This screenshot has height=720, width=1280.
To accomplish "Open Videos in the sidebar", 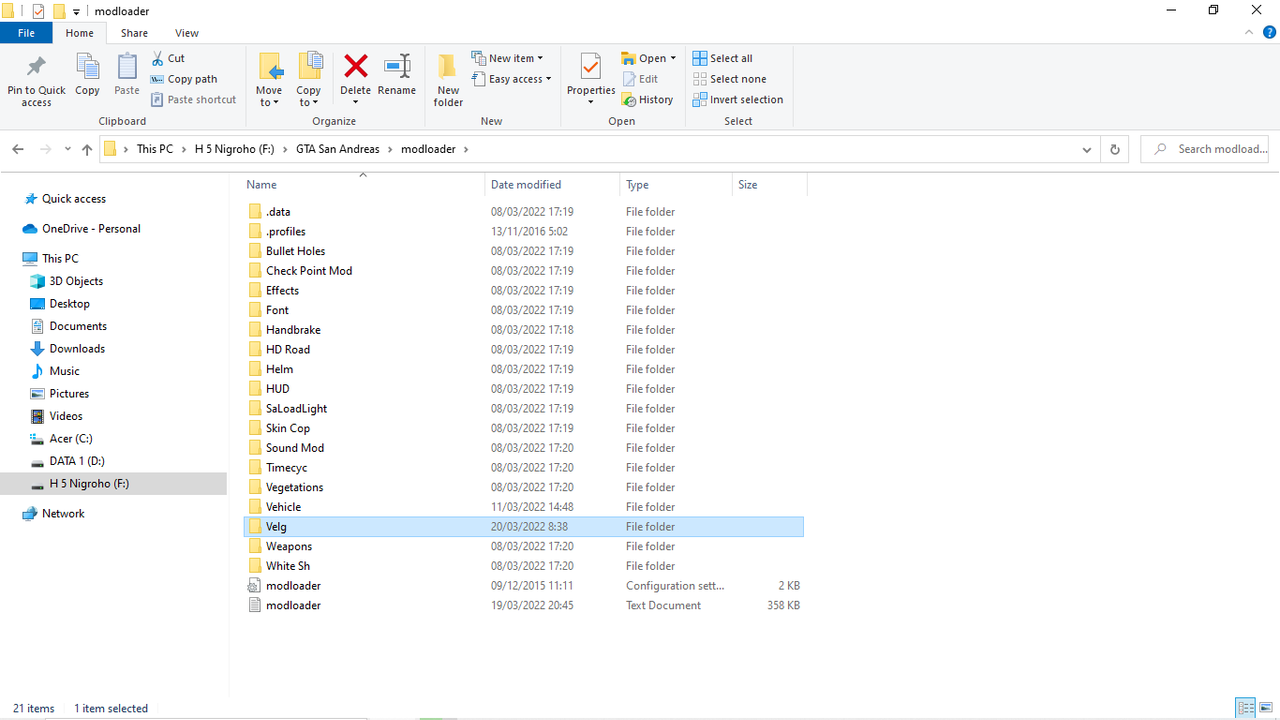I will pyautogui.click(x=66, y=416).
